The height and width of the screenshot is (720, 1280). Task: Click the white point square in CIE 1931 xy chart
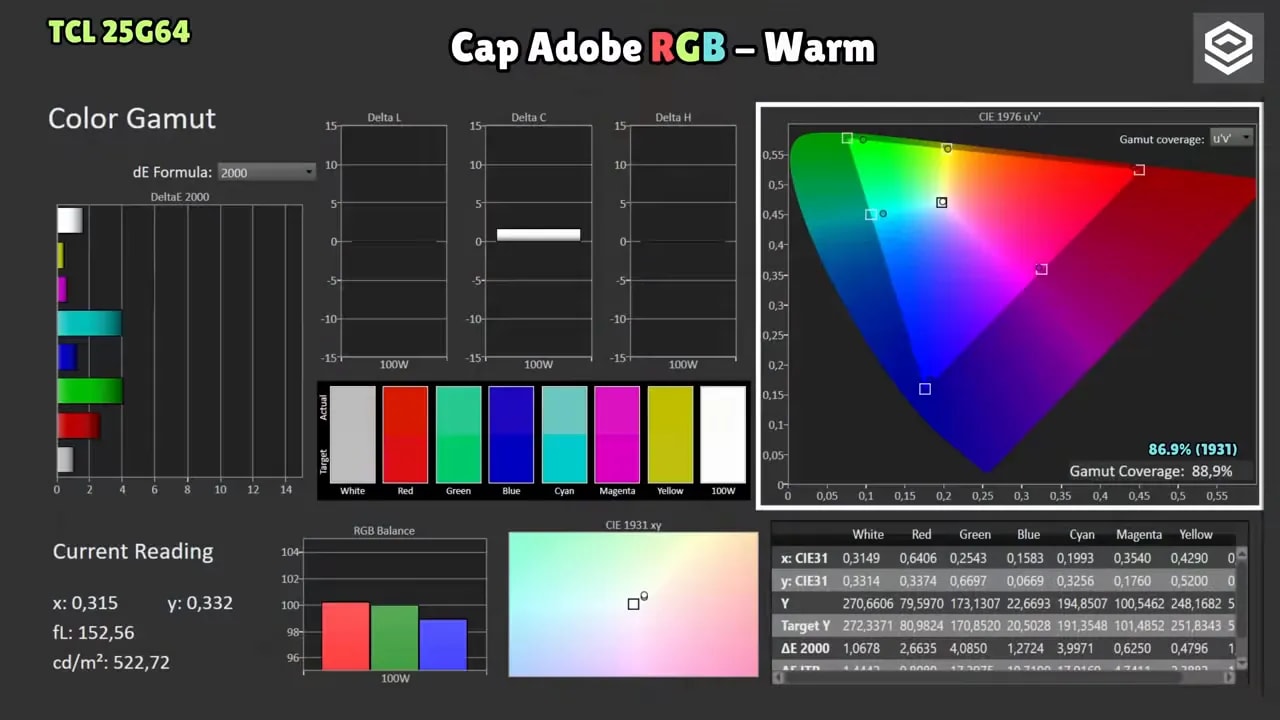633,604
